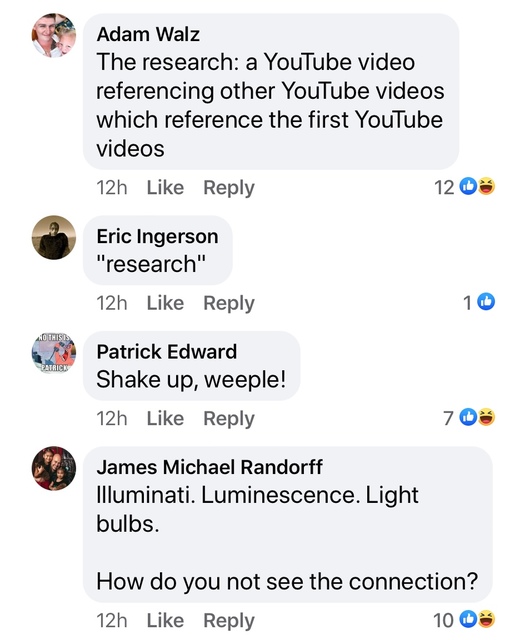View the 10 reactions on James's comment
The width and height of the screenshot is (525, 640).
pyautogui.click(x=464, y=620)
